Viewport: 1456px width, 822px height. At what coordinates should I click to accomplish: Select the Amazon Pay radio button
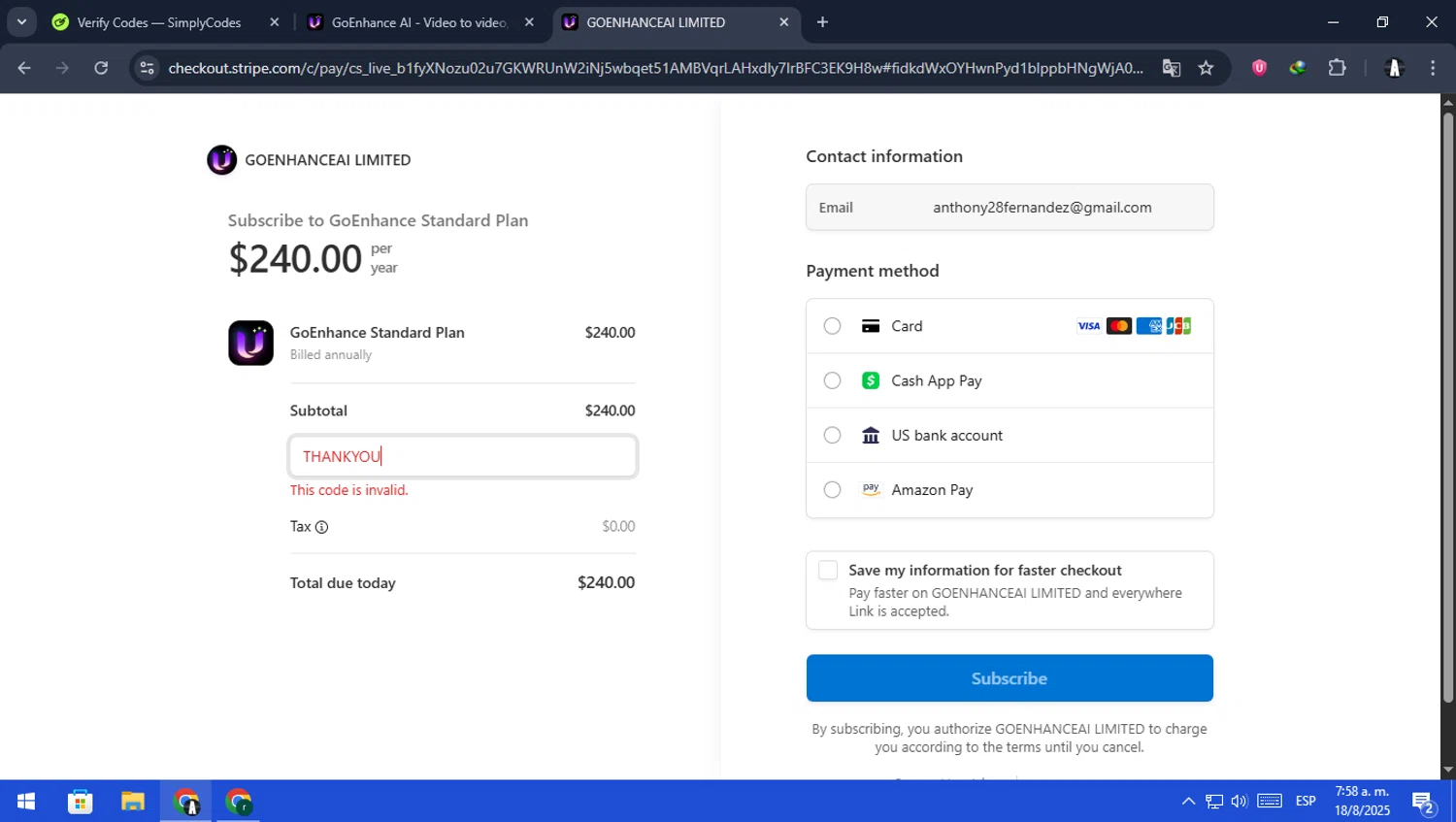coord(832,490)
